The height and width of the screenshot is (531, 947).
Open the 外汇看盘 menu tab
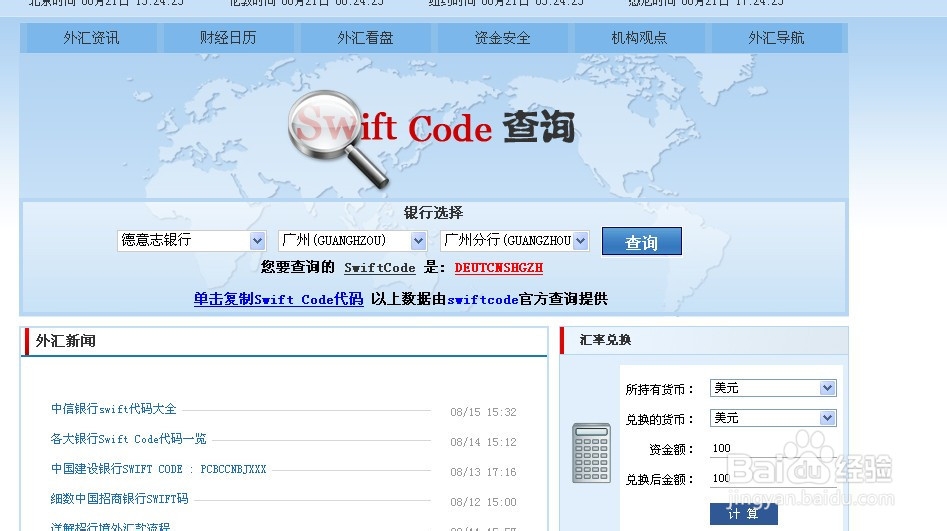365,38
